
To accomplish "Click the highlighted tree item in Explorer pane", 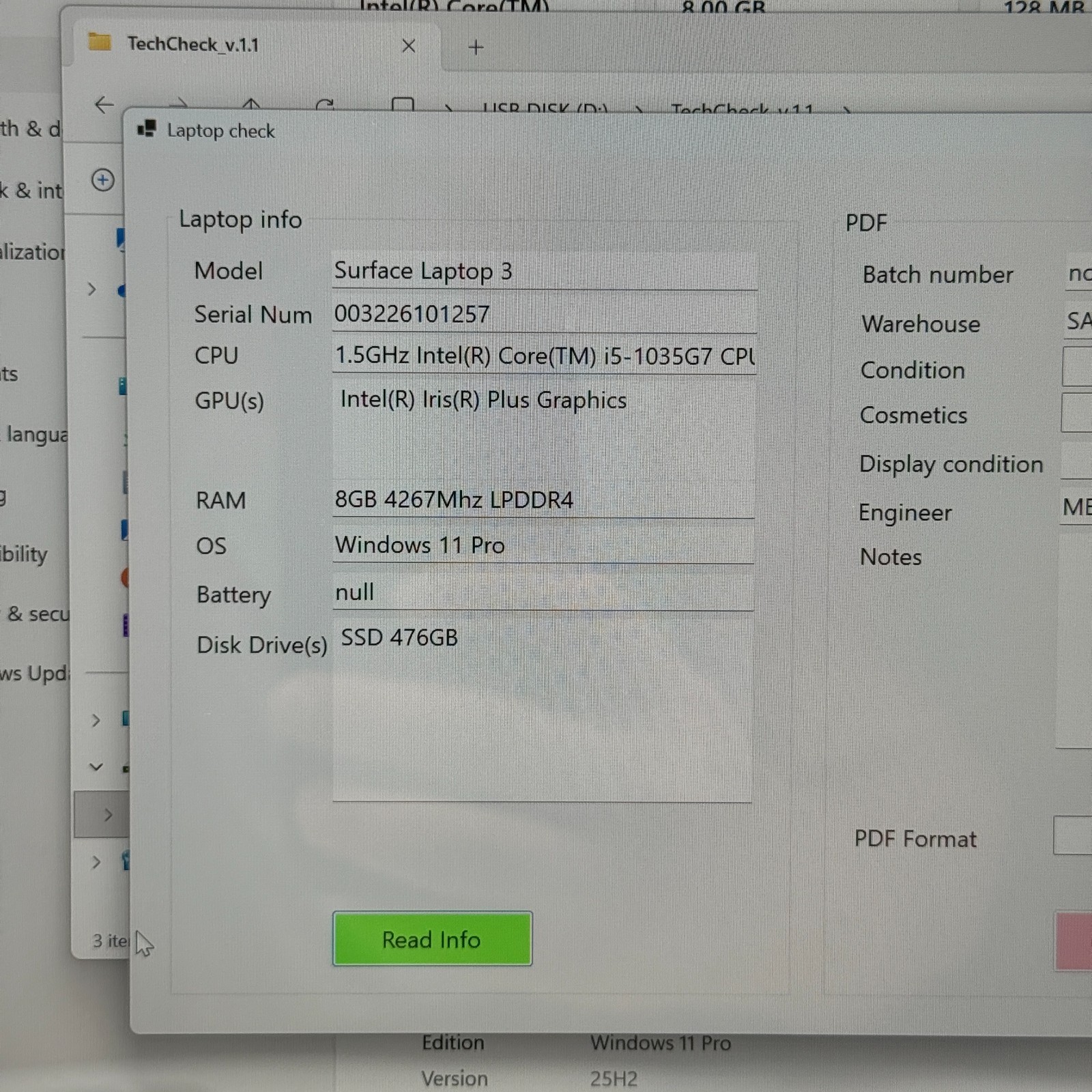I will tap(102, 814).
